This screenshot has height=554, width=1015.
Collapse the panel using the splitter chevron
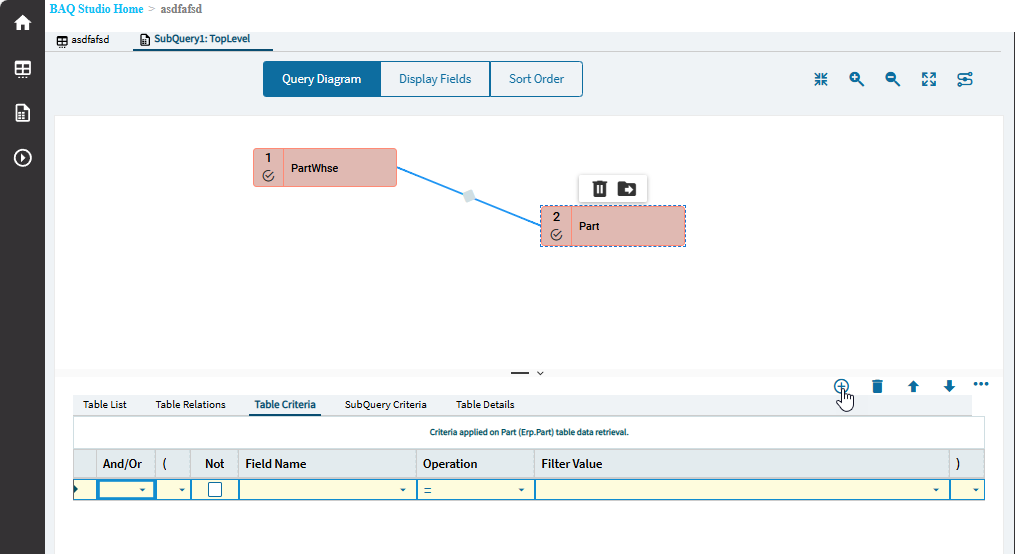[540, 373]
